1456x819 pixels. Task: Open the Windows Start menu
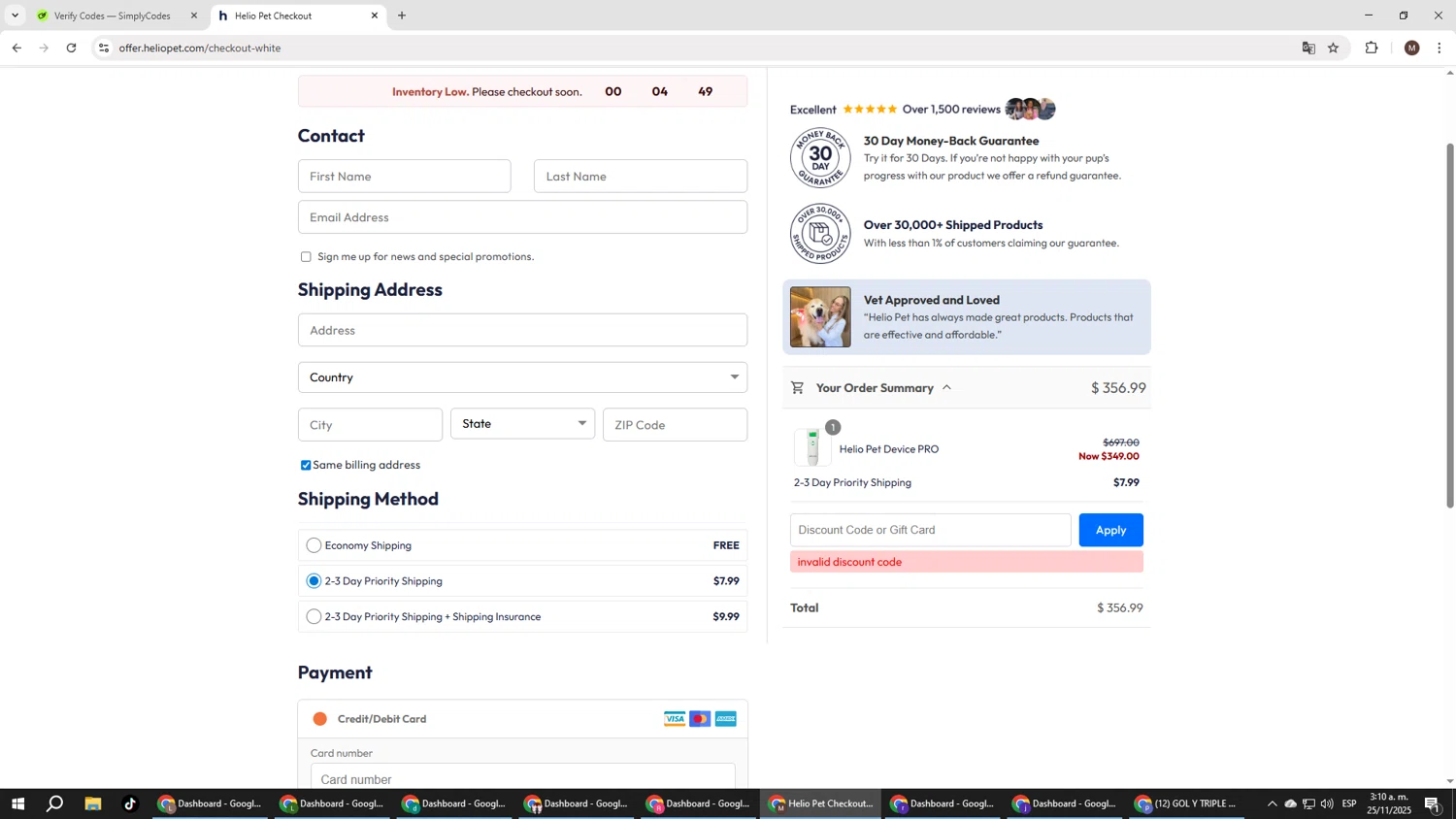[x=17, y=804]
